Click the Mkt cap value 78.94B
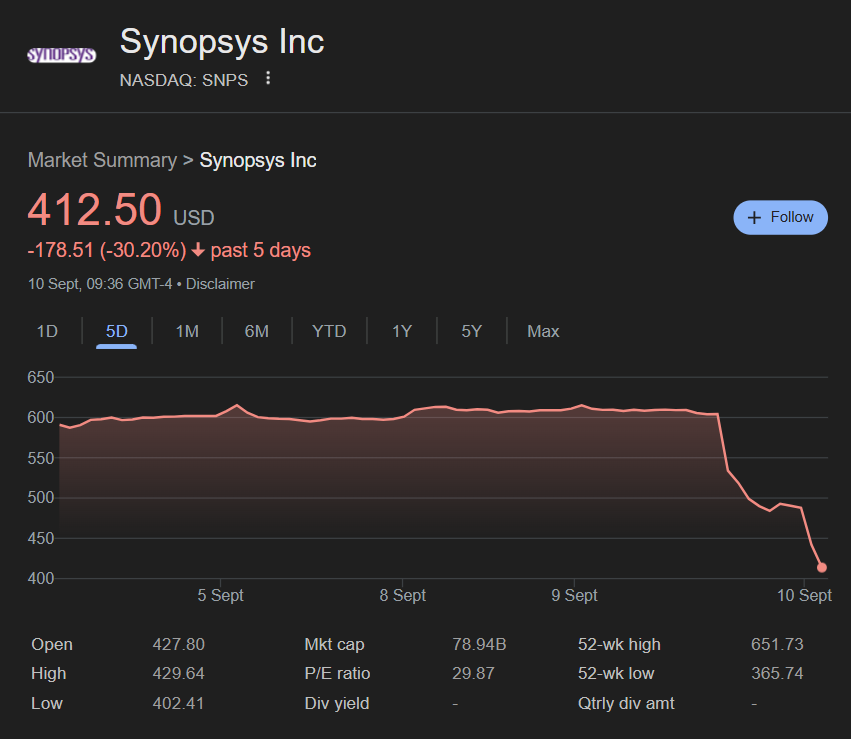Image resolution: width=851 pixels, height=739 pixels. pyautogui.click(x=479, y=644)
